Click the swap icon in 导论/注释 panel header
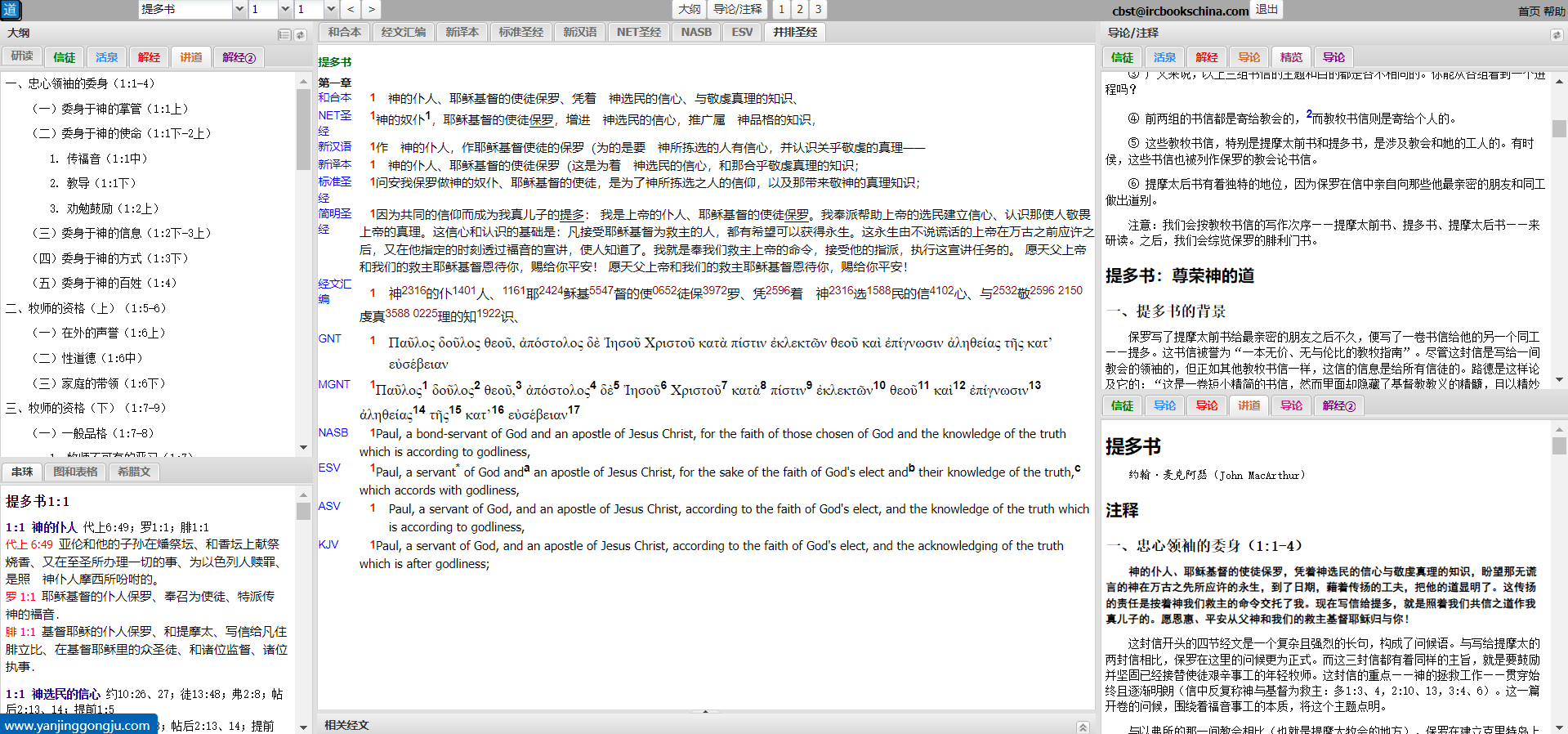This screenshot has width=1568, height=734. pos(1556,34)
